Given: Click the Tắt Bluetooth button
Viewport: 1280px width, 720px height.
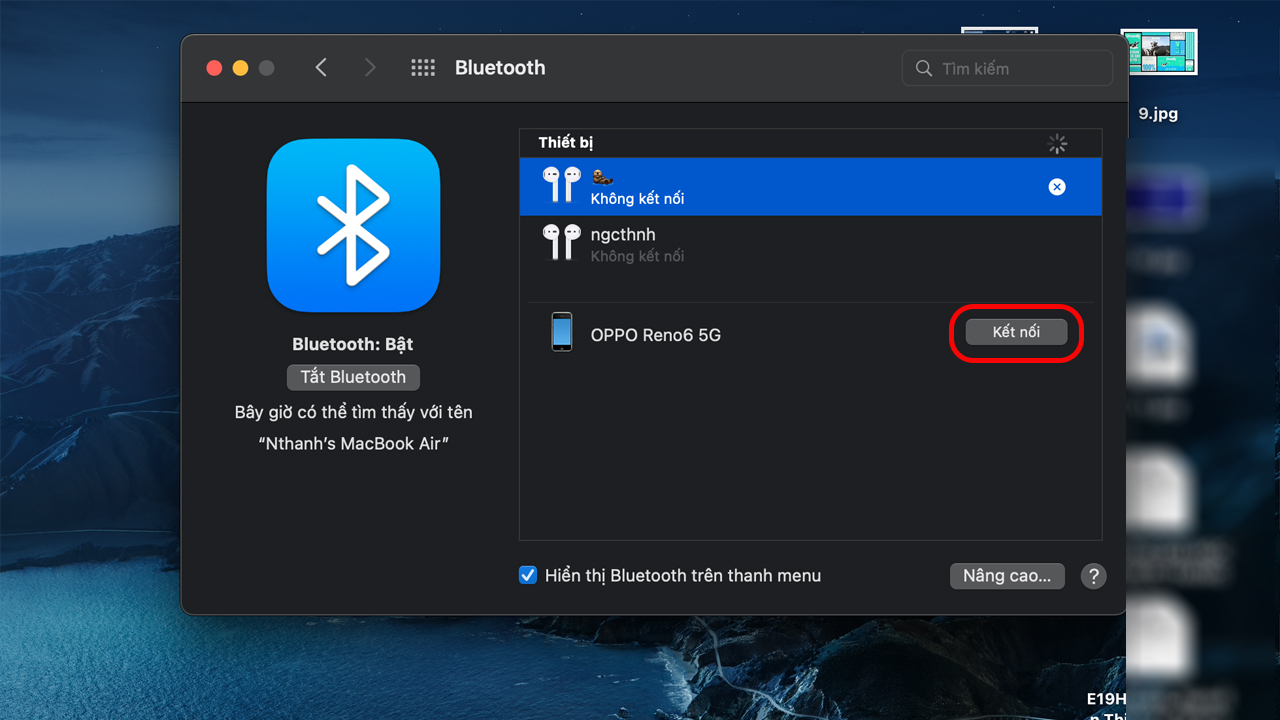Looking at the screenshot, I should tap(353, 377).
